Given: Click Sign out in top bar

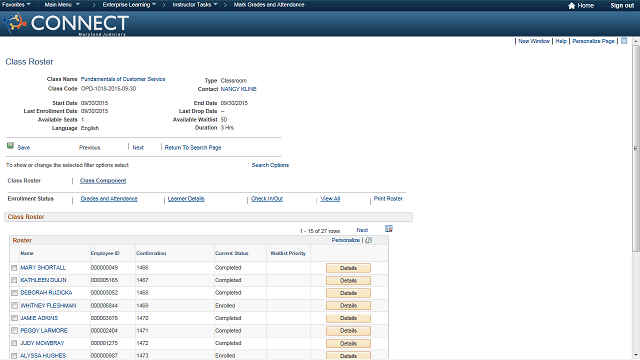Looking at the screenshot, I should pos(622,5).
